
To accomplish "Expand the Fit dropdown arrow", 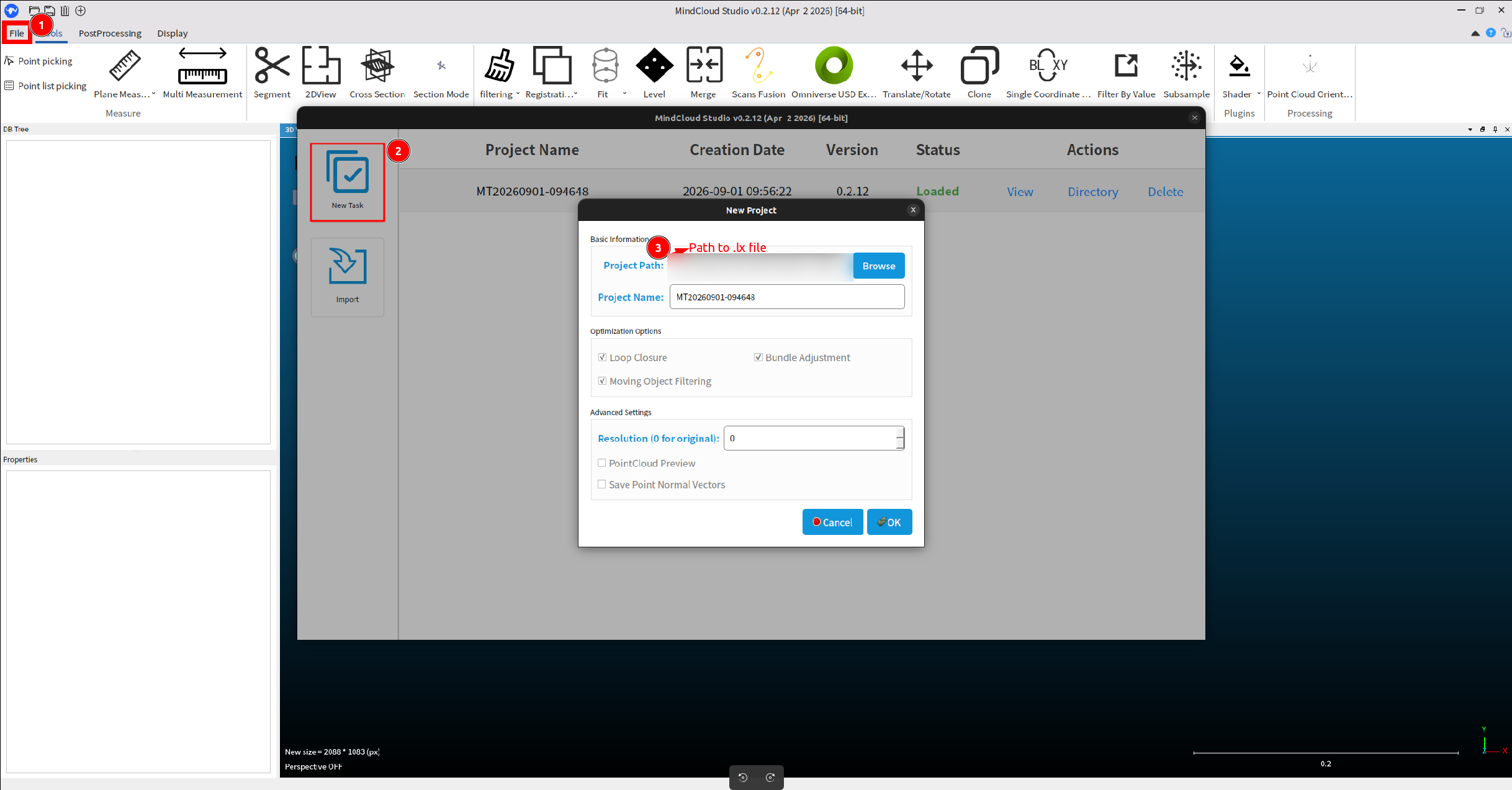I will pyautogui.click(x=624, y=94).
